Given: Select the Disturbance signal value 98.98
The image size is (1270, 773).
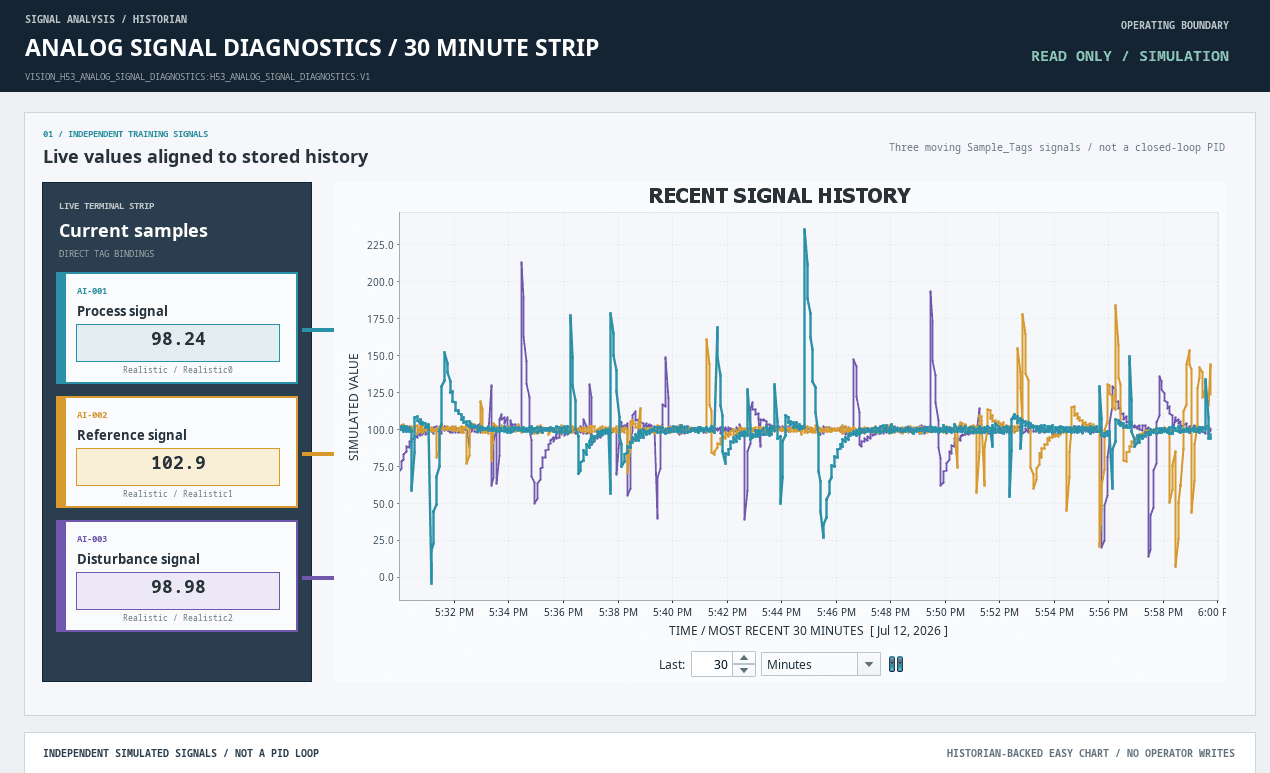Looking at the screenshot, I should pyautogui.click(x=178, y=590).
